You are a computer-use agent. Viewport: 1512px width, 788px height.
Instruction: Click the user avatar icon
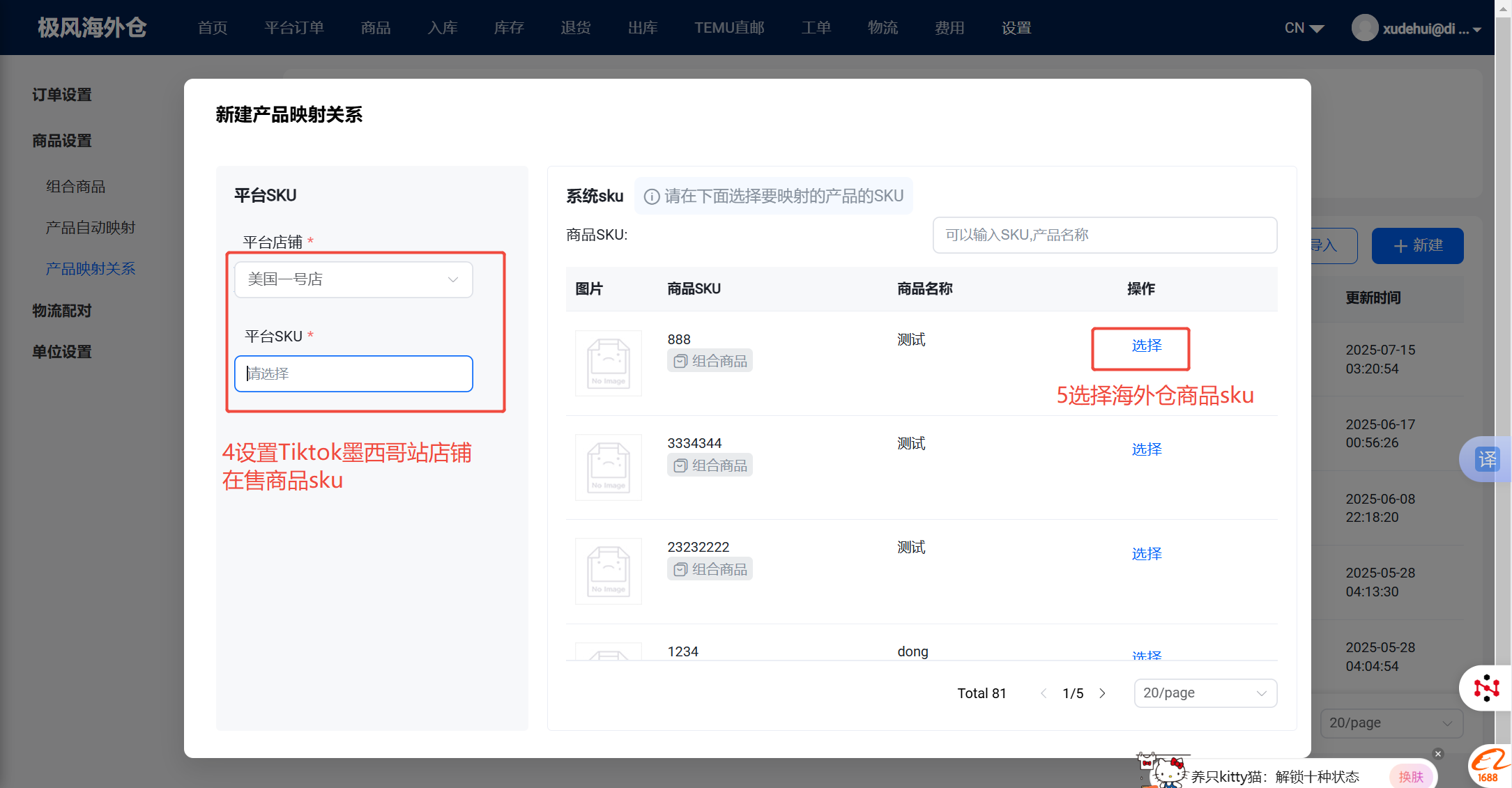pos(1364,28)
